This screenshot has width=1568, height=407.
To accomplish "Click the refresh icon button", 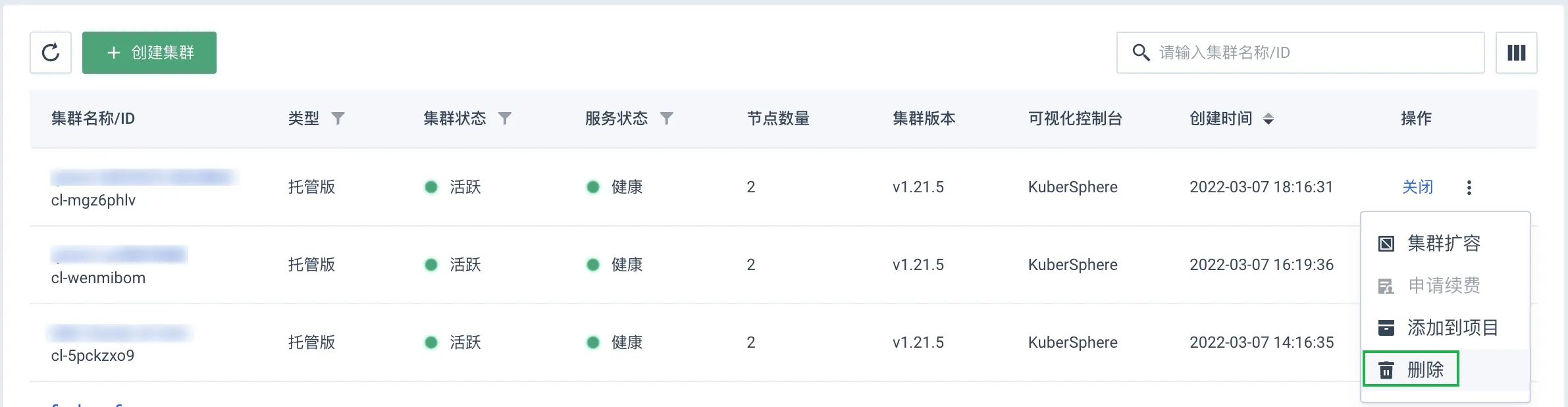I will point(51,53).
